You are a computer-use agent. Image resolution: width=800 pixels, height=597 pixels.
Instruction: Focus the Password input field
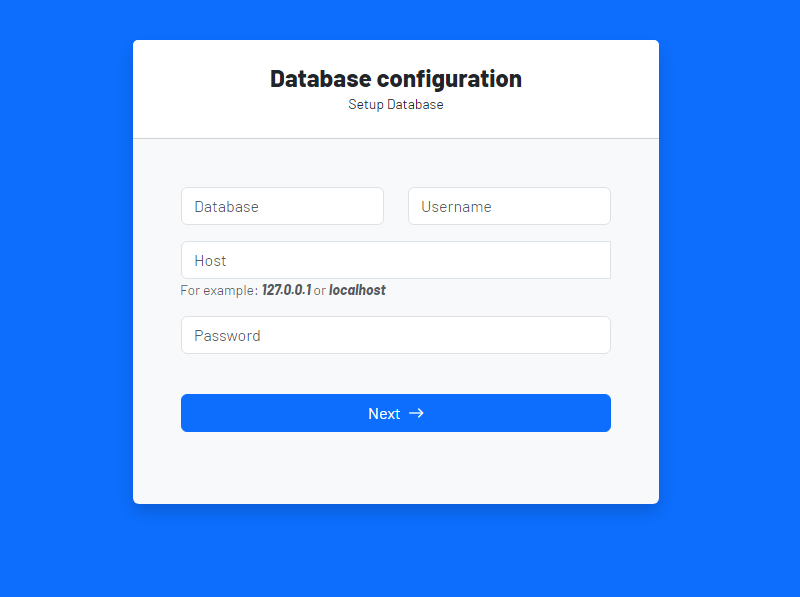point(395,335)
